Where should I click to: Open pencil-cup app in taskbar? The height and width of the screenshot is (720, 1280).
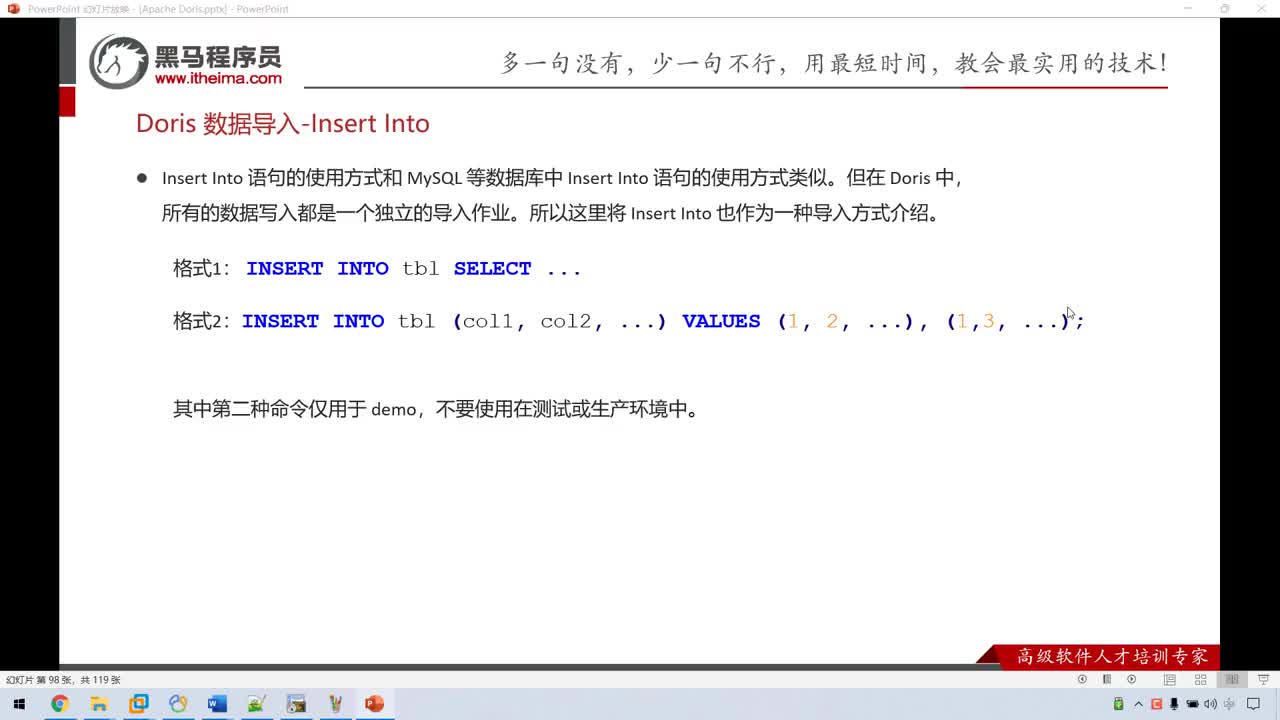pyautogui.click(x=335, y=704)
